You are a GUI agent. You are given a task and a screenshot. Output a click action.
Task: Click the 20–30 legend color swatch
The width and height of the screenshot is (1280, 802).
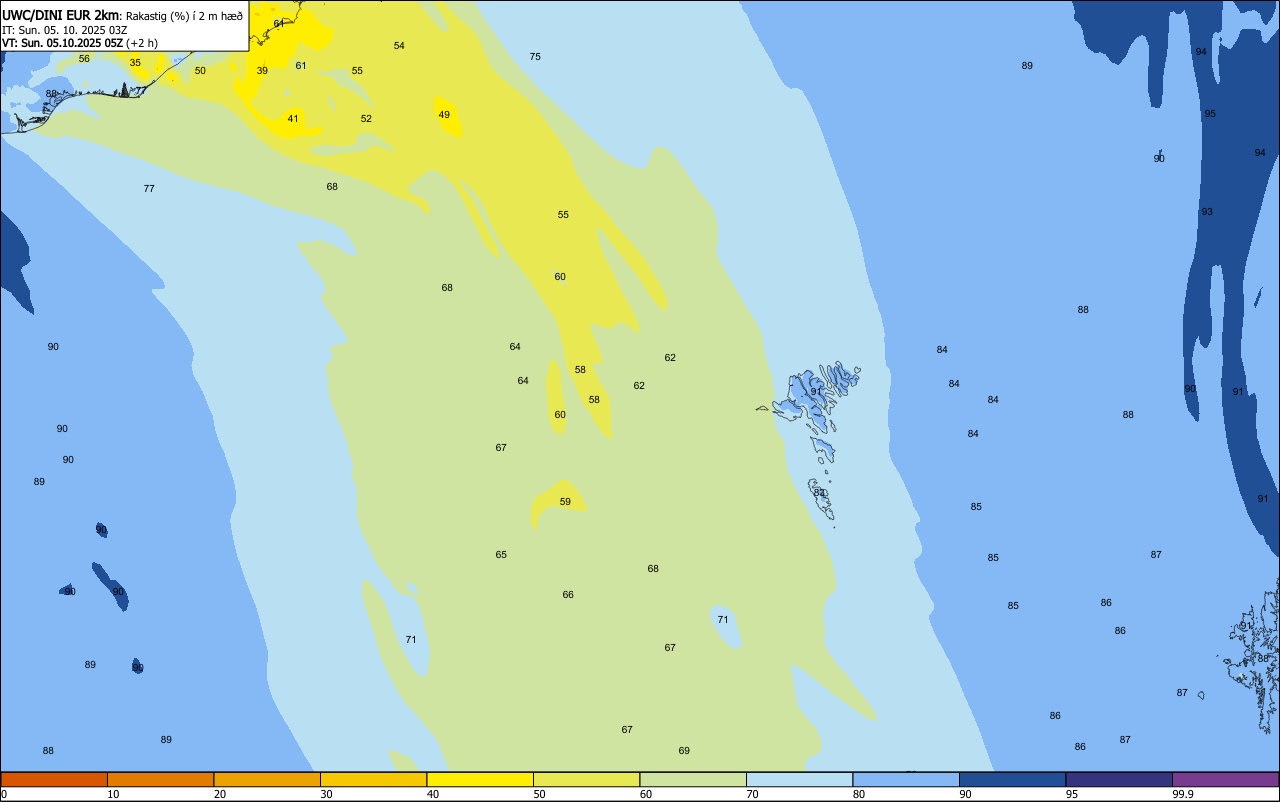tap(267, 779)
